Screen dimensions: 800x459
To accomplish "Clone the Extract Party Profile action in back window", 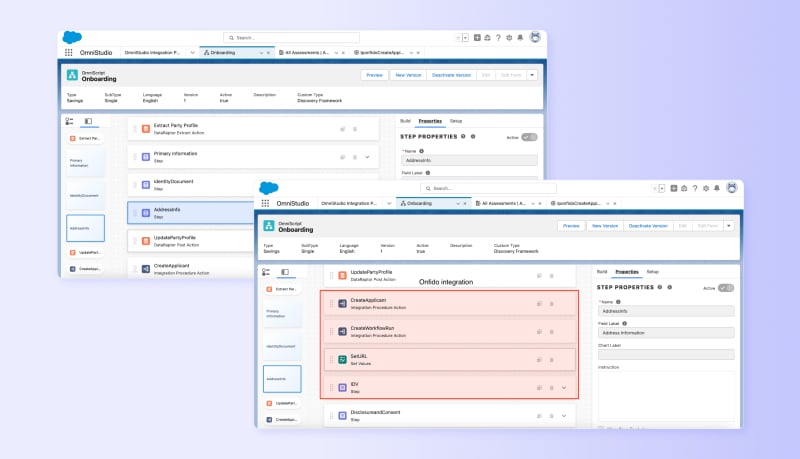I will 343,129.
